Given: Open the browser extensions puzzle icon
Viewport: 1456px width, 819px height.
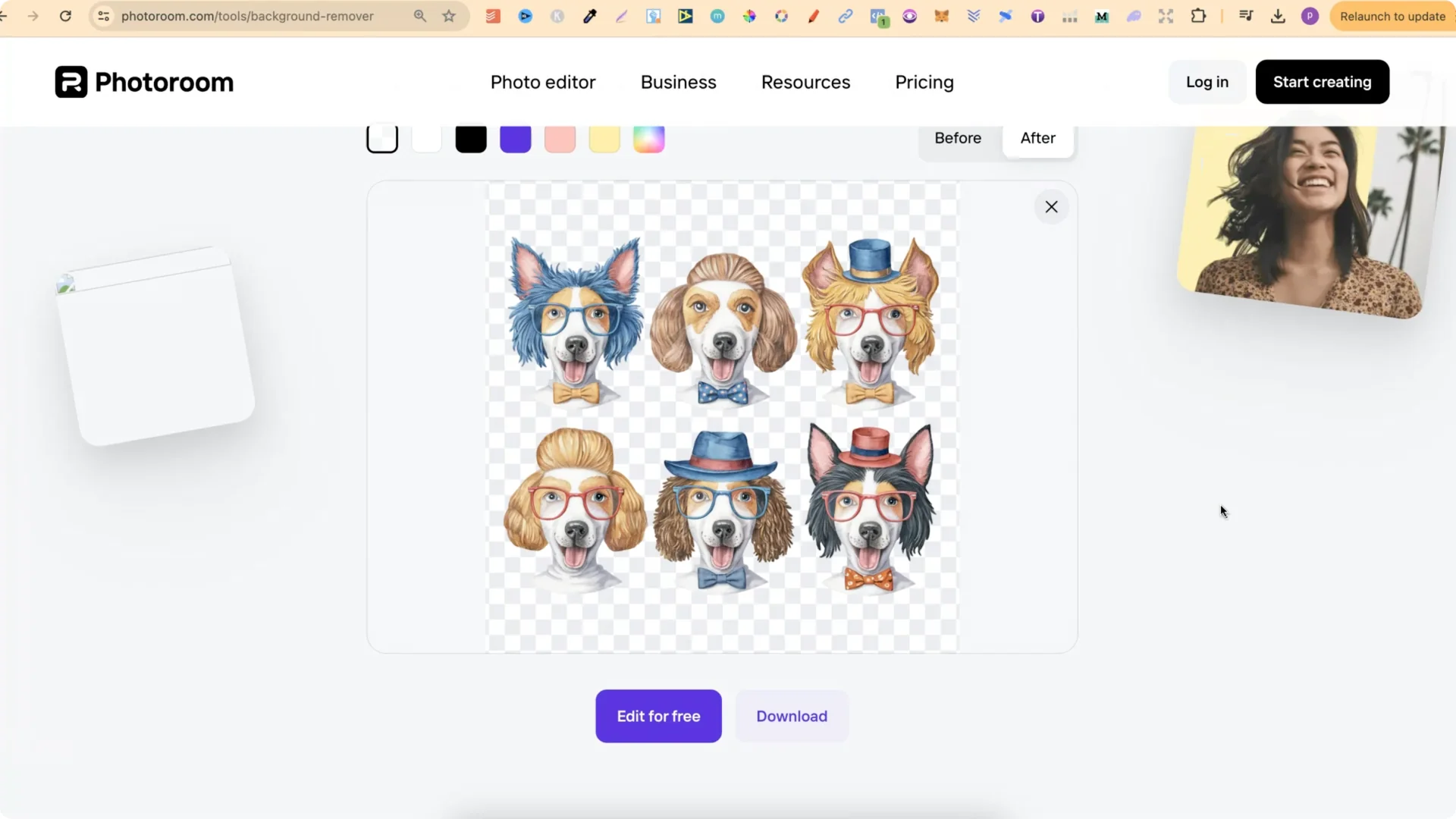Looking at the screenshot, I should pyautogui.click(x=1199, y=16).
